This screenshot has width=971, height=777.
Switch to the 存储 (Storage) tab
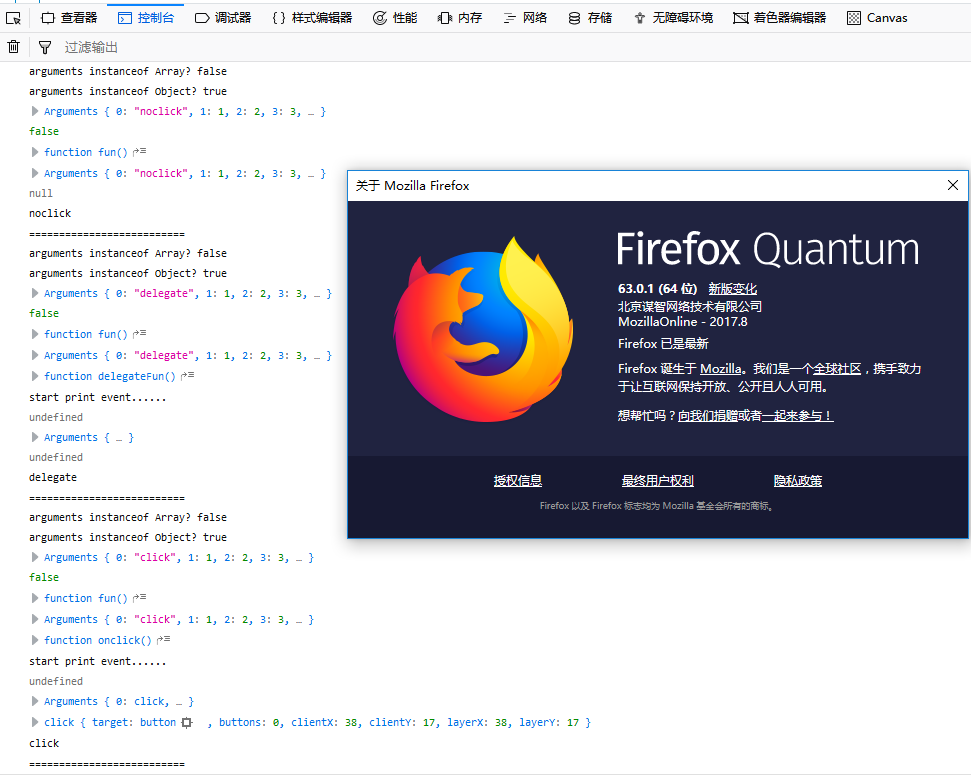590,18
